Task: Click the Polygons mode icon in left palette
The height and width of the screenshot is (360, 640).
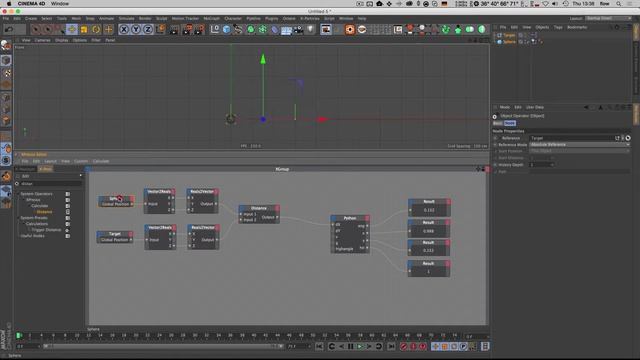Action: click(x=6, y=121)
